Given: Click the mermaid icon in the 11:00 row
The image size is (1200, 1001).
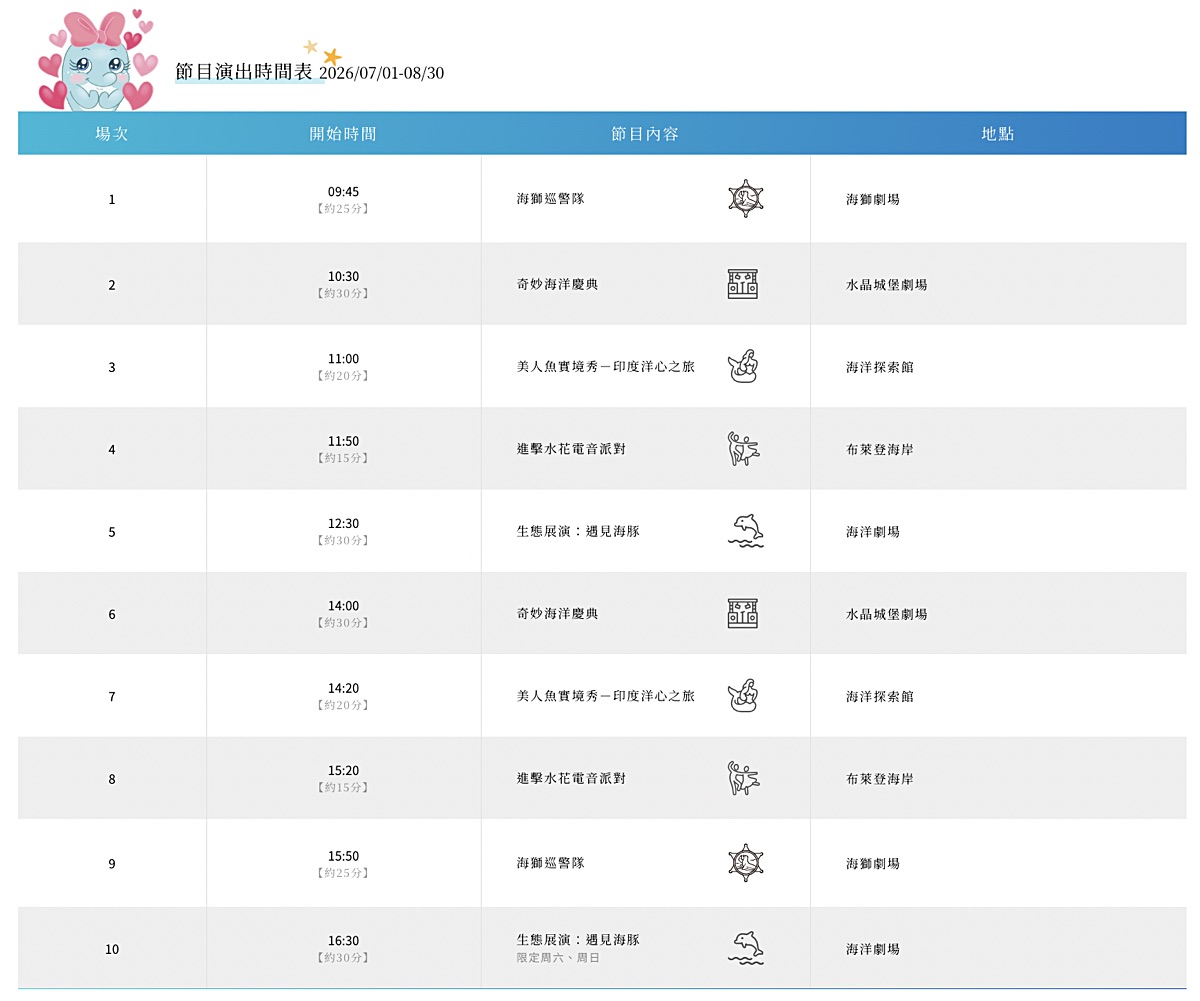Looking at the screenshot, I should (743, 366).
